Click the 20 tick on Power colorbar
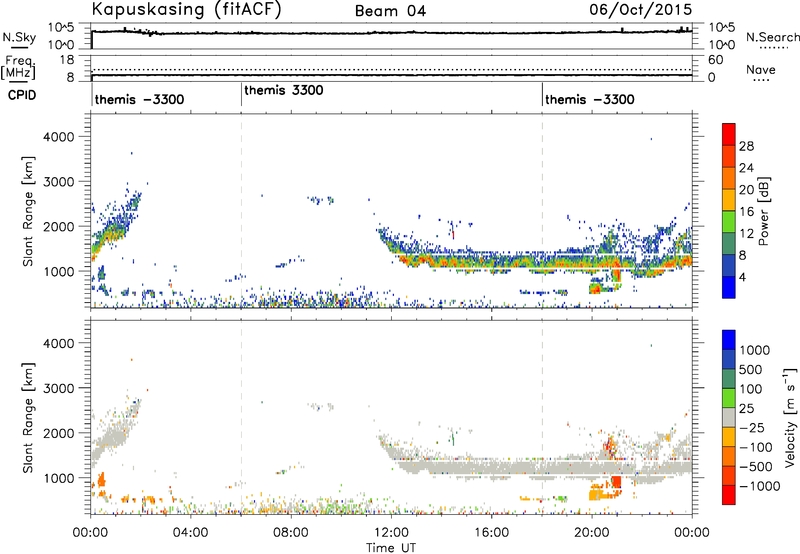The height and width of the screenshot is (554, 800). click(746, 190)
